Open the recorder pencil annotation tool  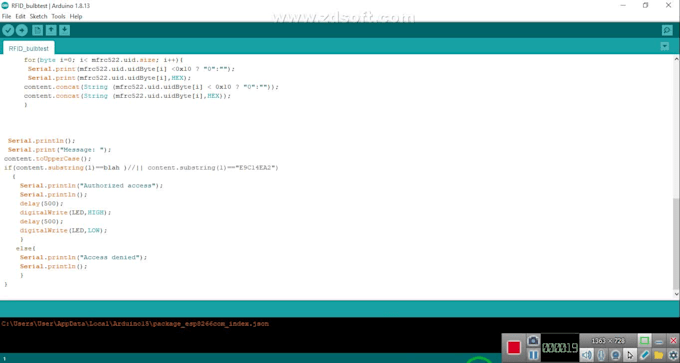[x=644, y=355]
